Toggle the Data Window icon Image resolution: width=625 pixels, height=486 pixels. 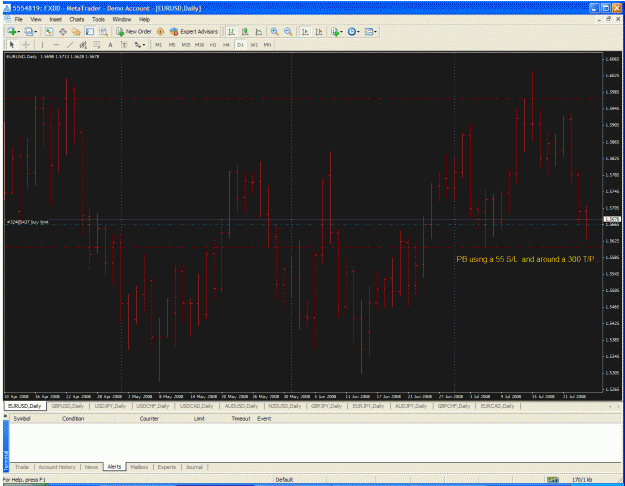pyautogui.click(x=63, y=31)
